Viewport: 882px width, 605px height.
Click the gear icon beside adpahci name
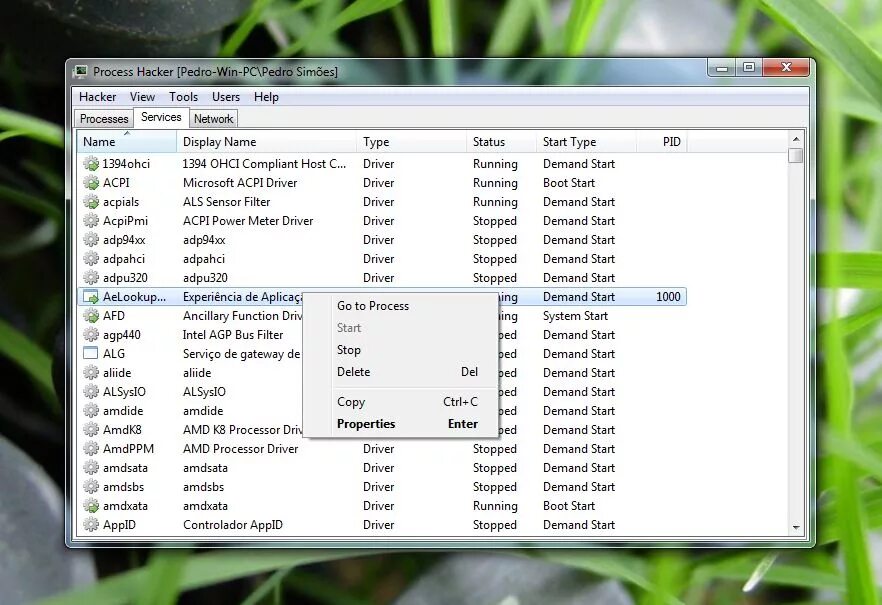[91, 259]
